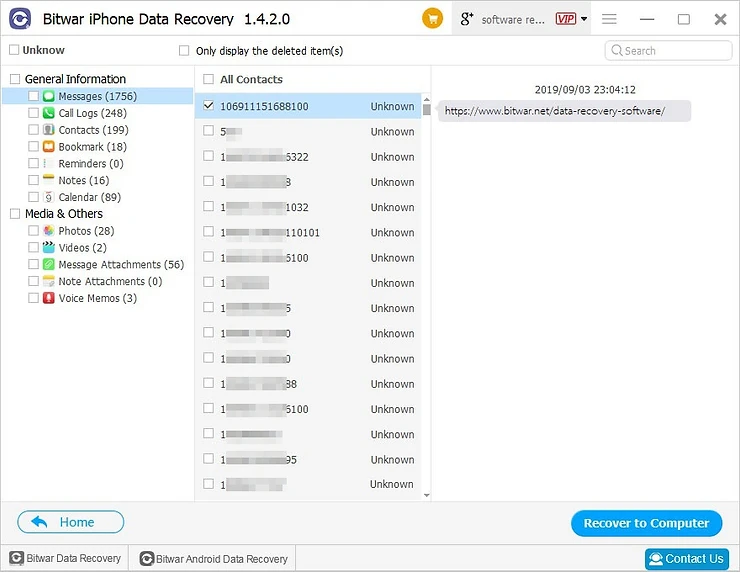Click the contact list scroll down arrow
740x572 pixels.
point(427,496)
